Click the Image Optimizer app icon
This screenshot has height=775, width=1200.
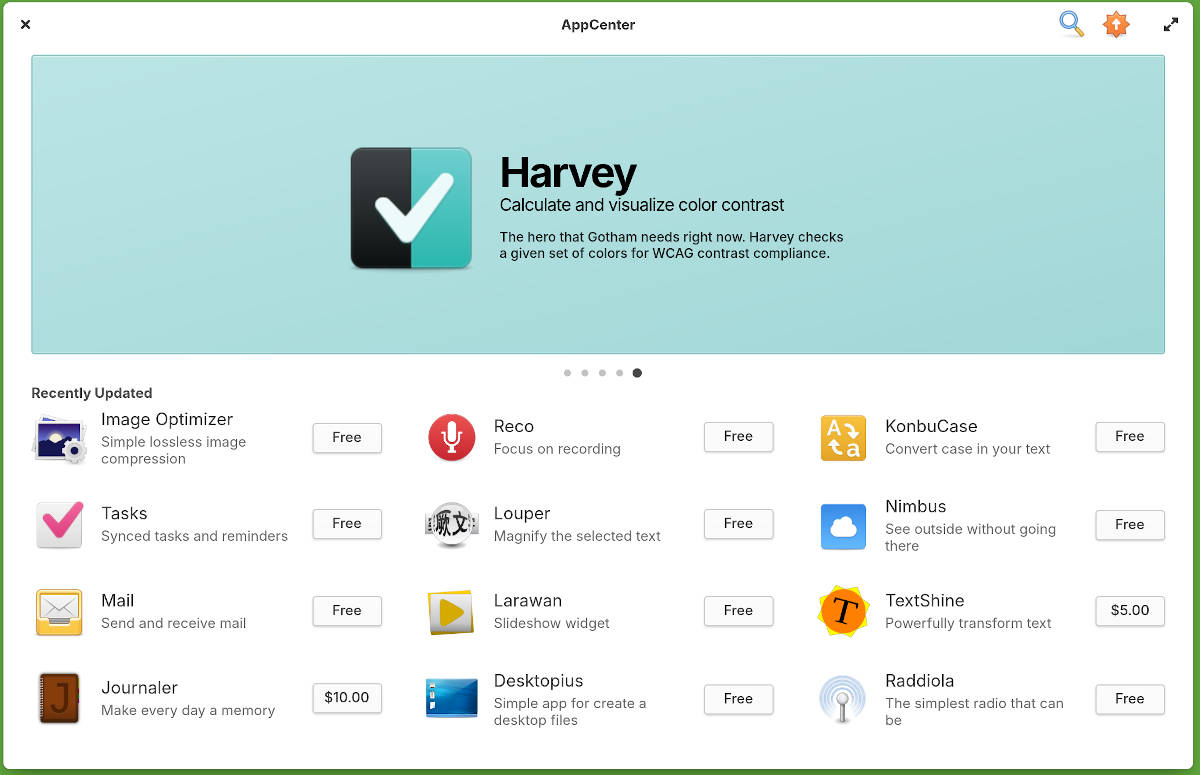[x=60, y=438]
